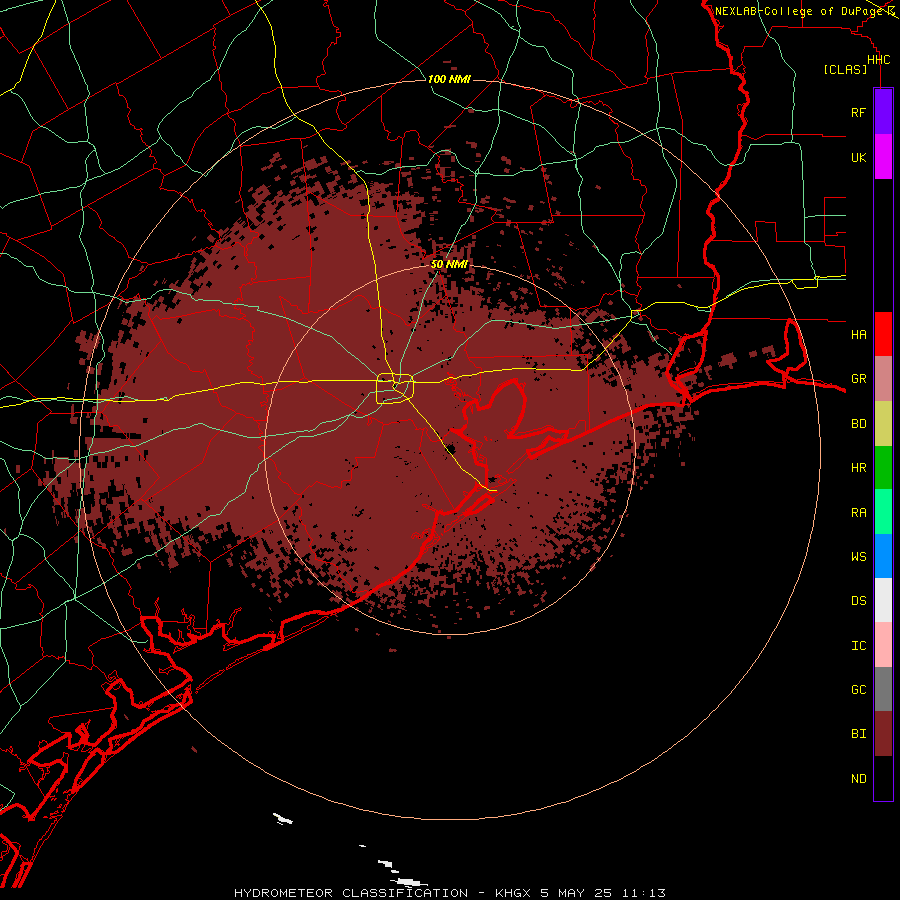Click the BD yellow legend swatch
The width and height of the screenshot is (900, 900).
tap(883, 423)
